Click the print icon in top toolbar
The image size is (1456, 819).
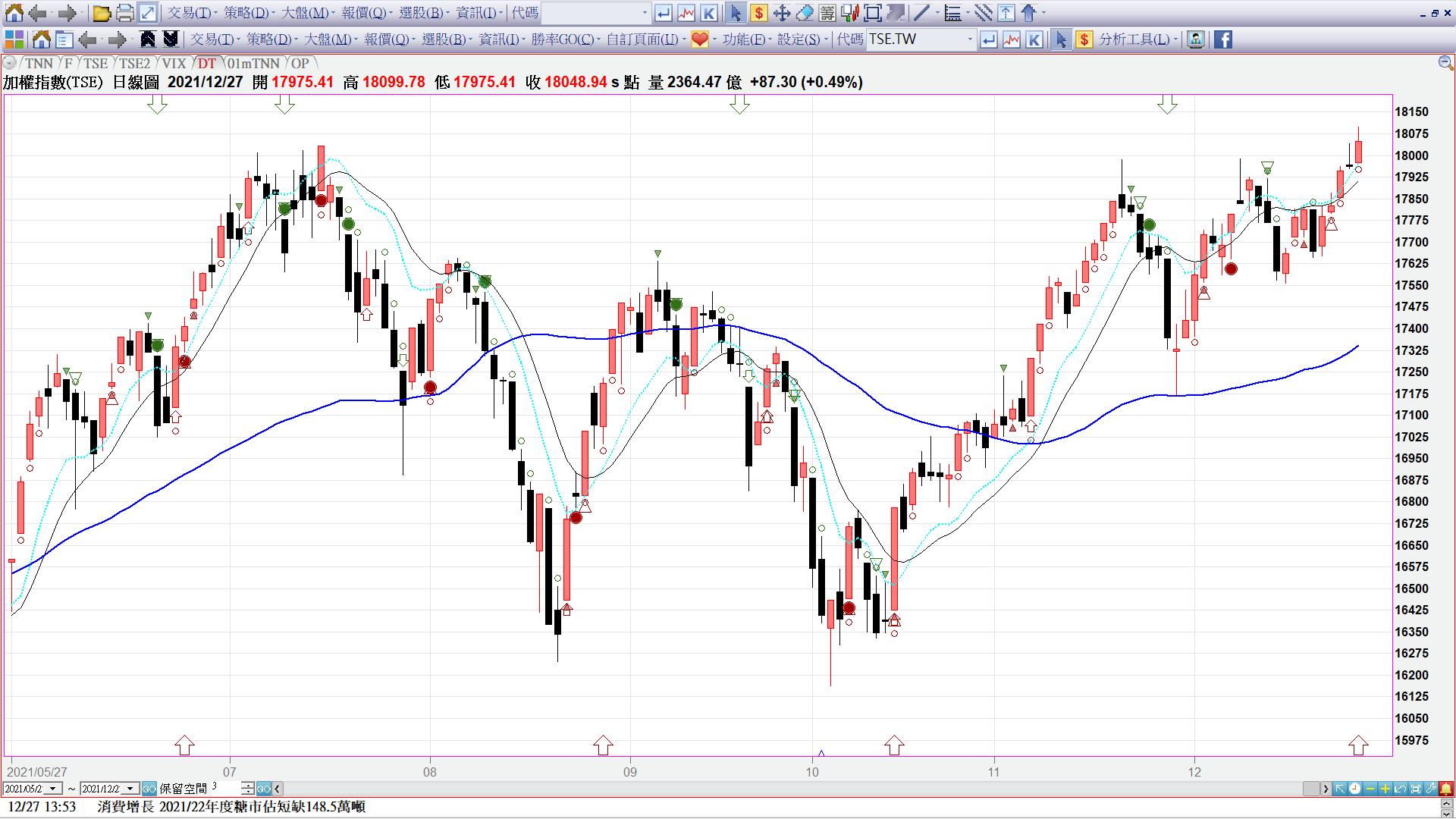click(x=125, y=13)
